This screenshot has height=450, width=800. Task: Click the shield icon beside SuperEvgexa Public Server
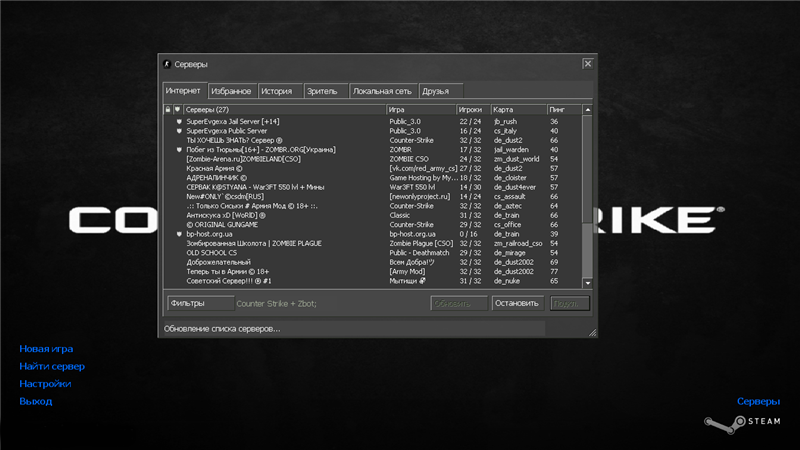(179, 131)
